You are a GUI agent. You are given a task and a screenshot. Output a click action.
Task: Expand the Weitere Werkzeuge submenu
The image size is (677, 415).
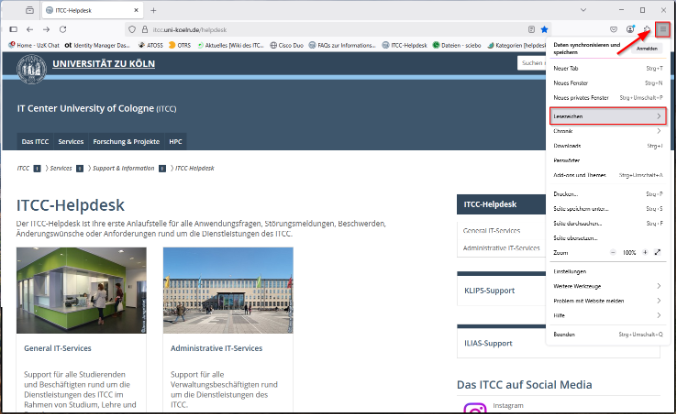(x=608, y=286)
